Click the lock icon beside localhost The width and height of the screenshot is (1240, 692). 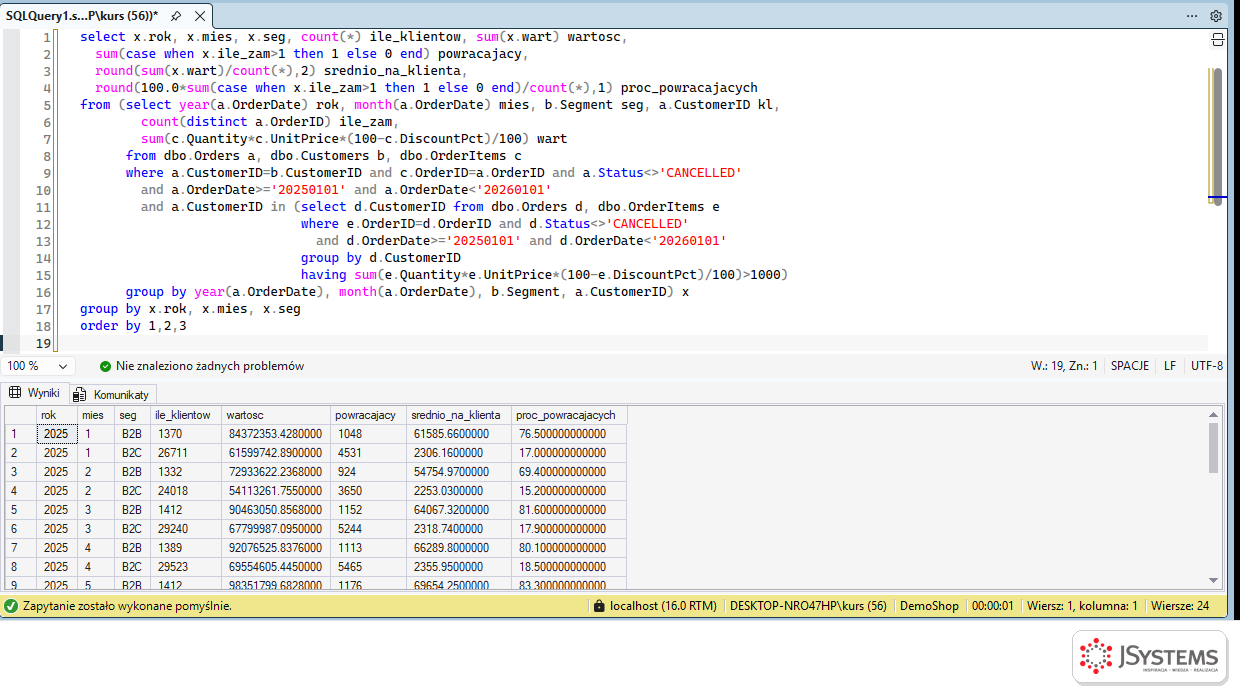(x=599, y=606)
